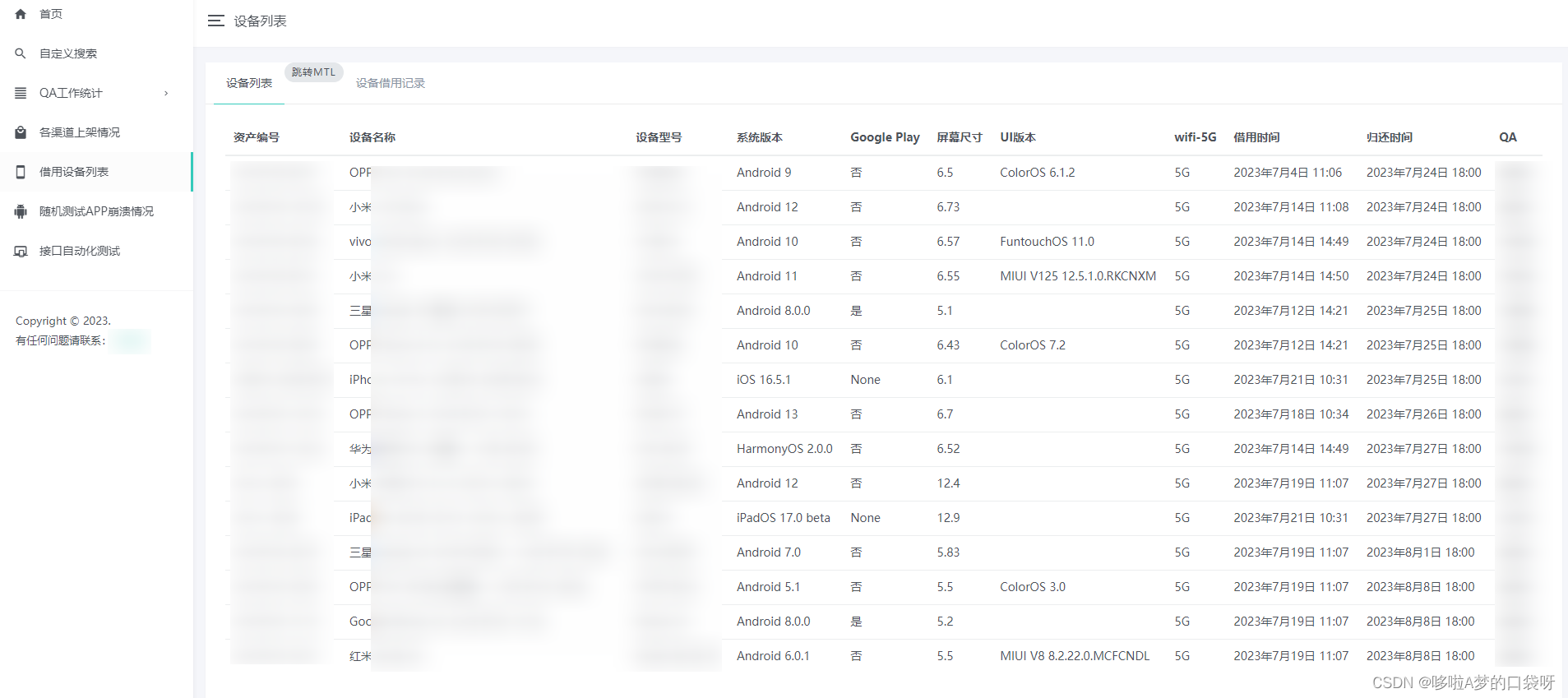Click the 2023年7月14日 11:08 borrow time

(1291, 207)
